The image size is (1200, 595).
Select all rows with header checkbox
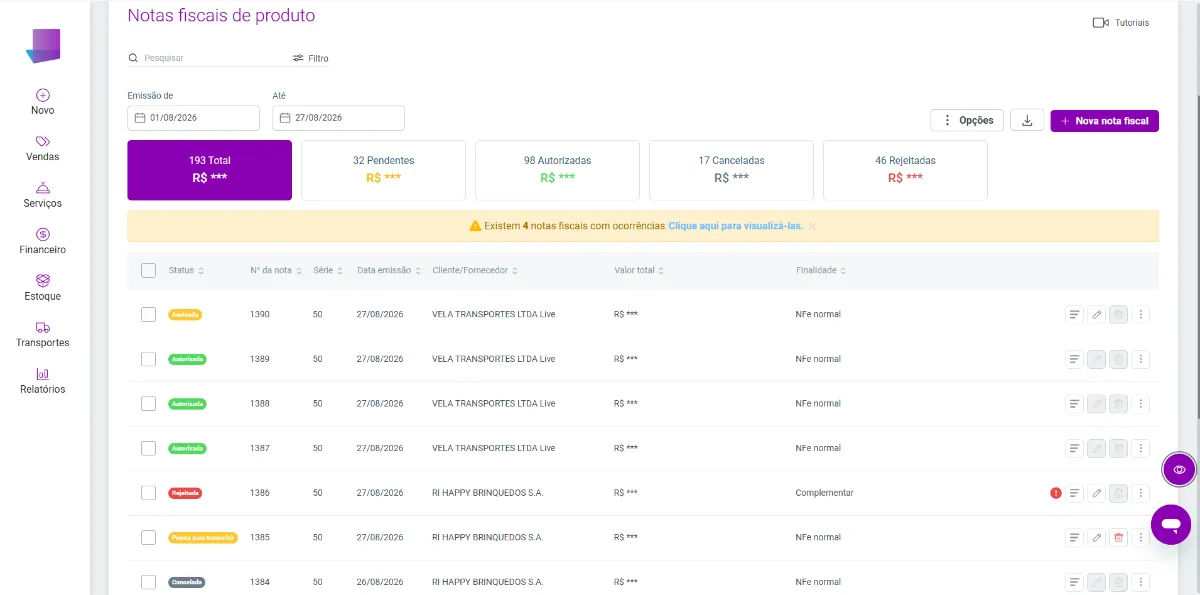[149, 270]
